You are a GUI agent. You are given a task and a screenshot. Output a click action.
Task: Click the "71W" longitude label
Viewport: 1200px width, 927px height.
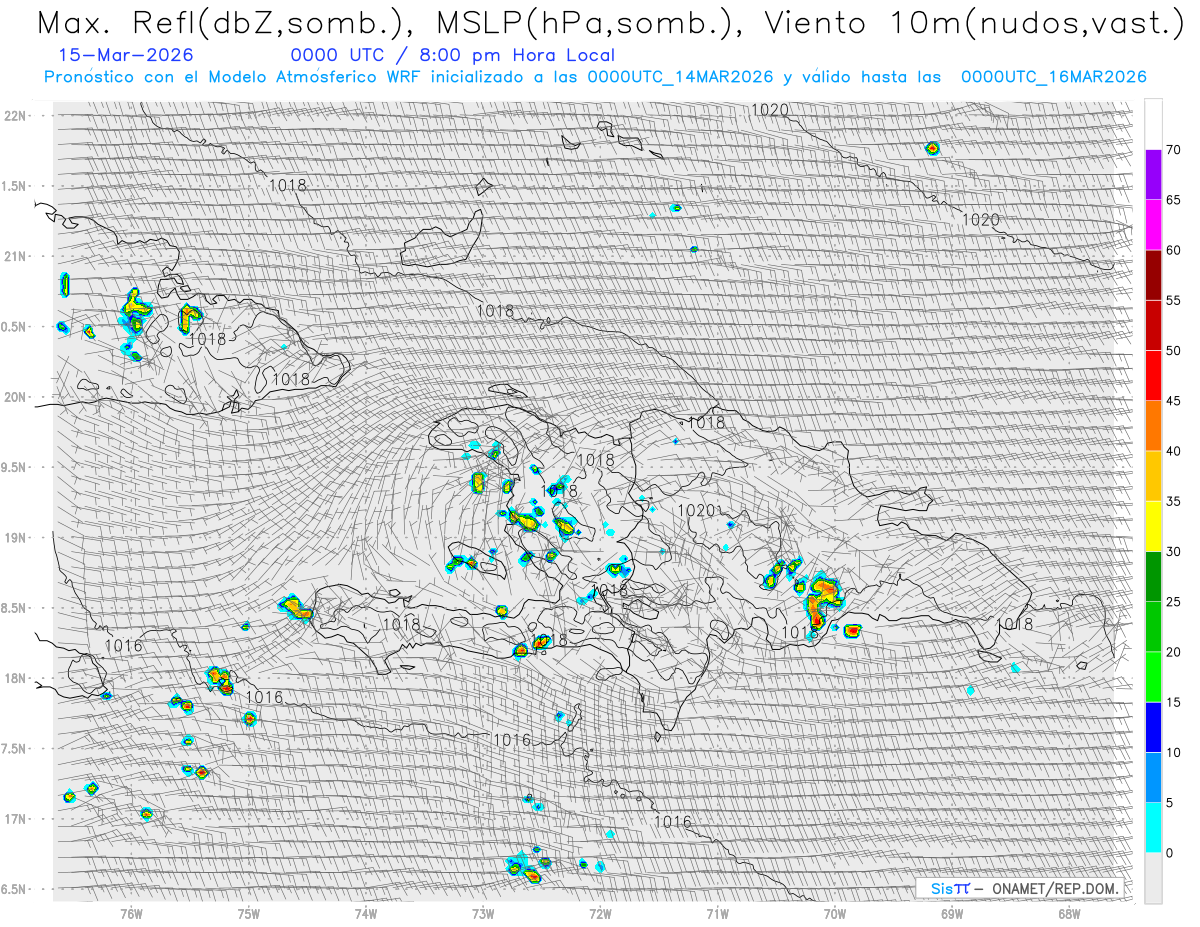[x=717, y=913]
